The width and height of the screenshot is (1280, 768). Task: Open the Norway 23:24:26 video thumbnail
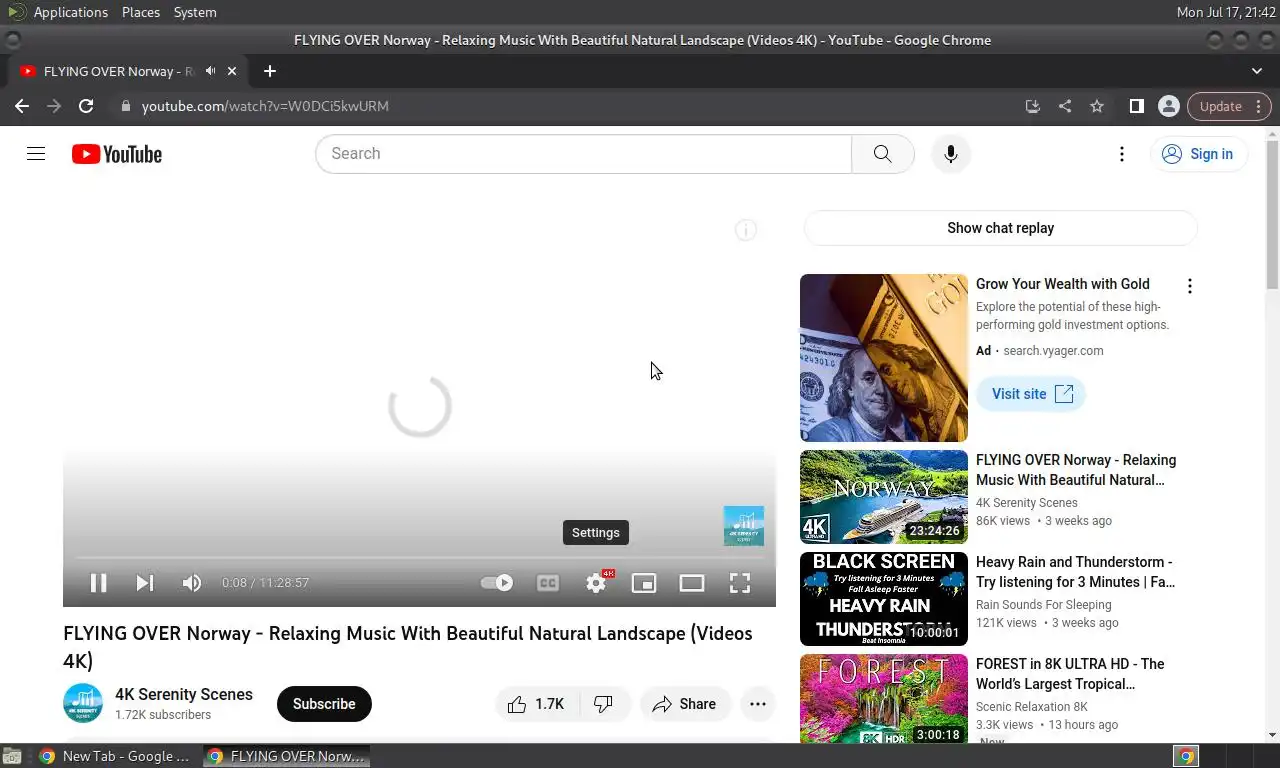(884, 497)
